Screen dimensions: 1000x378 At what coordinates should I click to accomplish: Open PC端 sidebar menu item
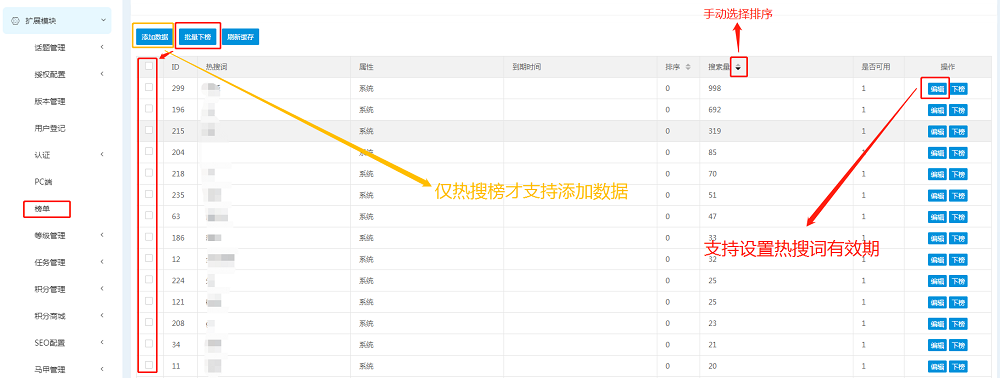[43, 182]
